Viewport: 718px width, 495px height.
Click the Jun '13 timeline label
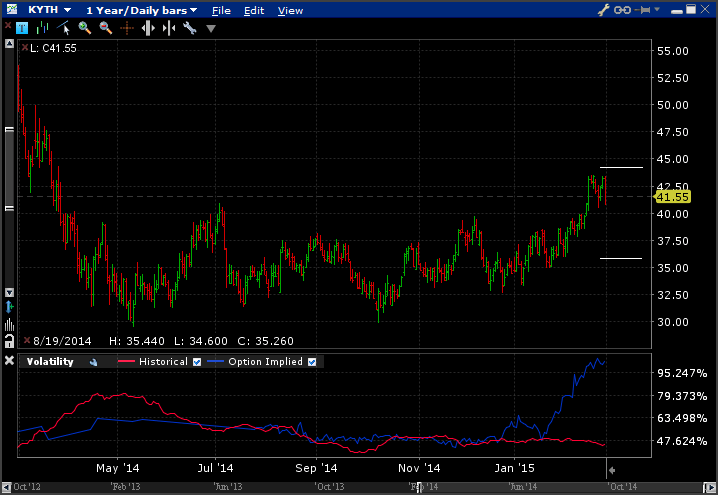pos(228,487)
